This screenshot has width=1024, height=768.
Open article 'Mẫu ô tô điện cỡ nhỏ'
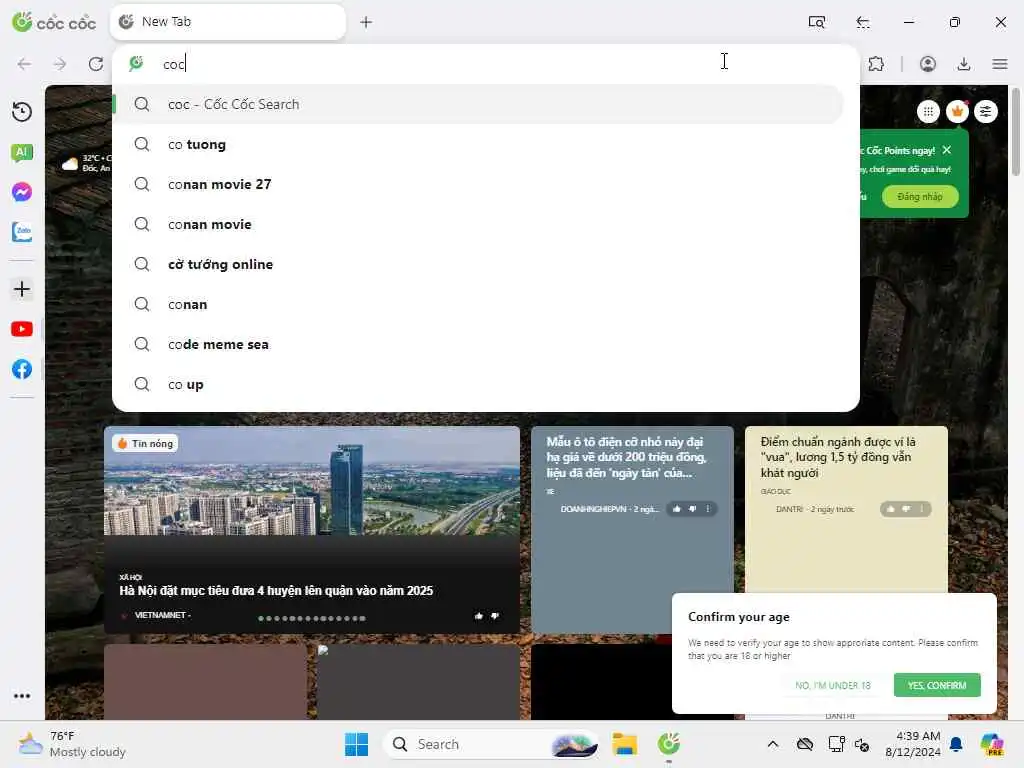click(x=626, y=457)
